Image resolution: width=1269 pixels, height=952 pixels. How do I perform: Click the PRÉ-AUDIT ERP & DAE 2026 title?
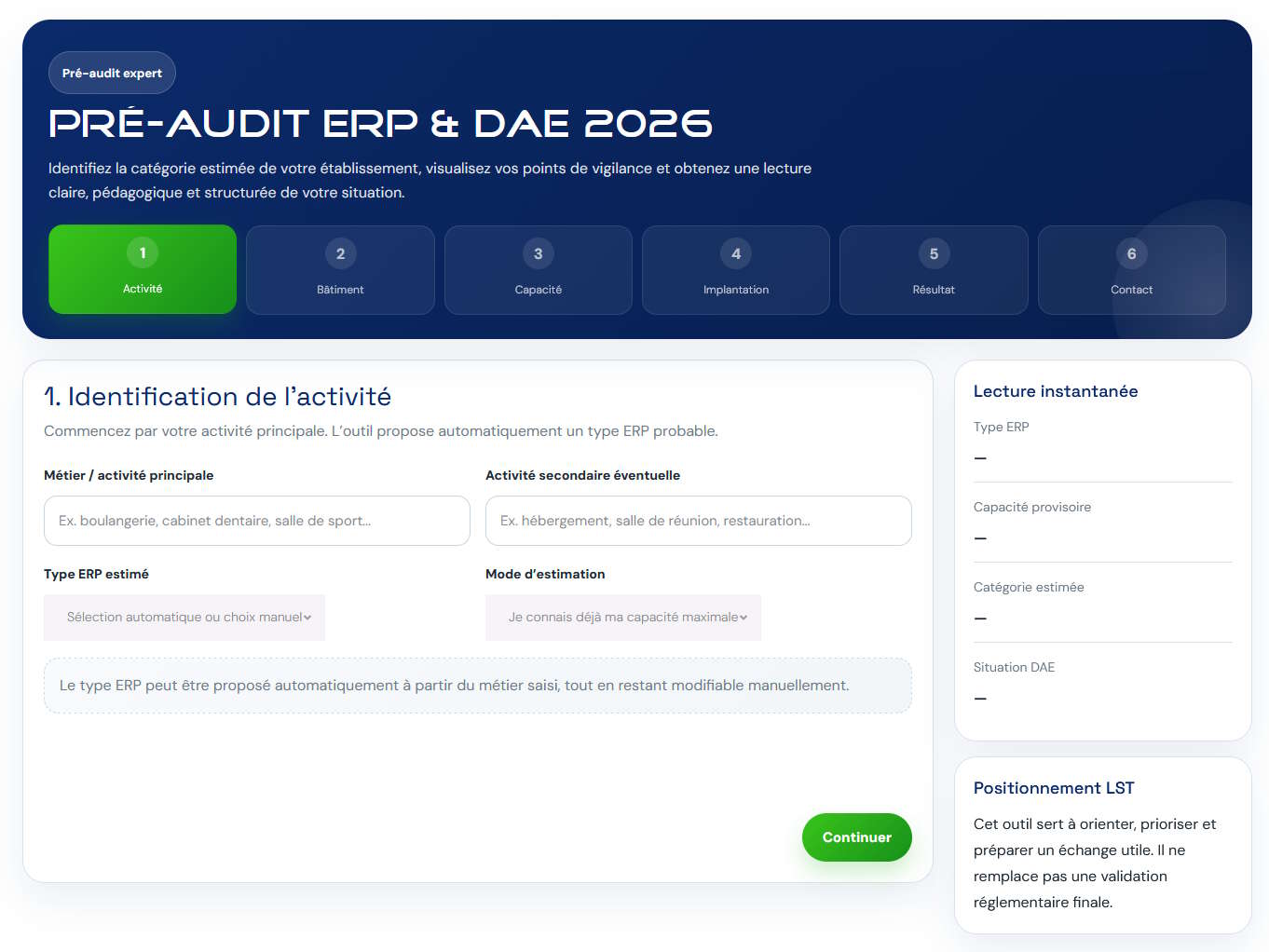(380, 122)
